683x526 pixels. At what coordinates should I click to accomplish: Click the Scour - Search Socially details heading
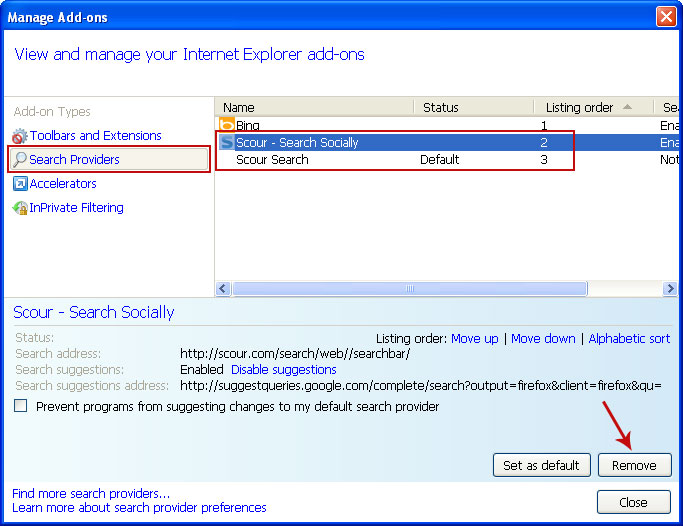(94, 312)
